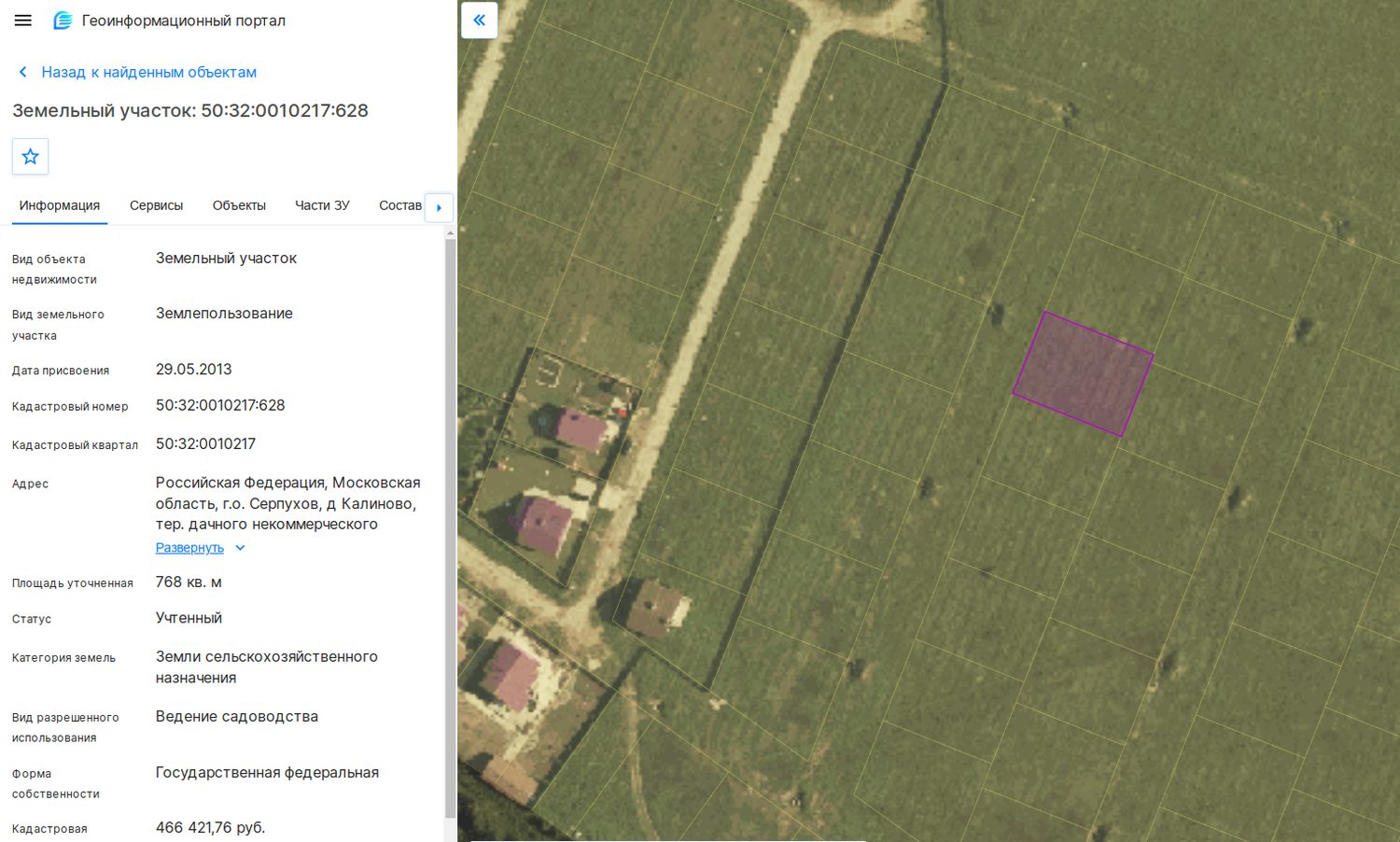Expand address via Развернуть link

[189, 548]
